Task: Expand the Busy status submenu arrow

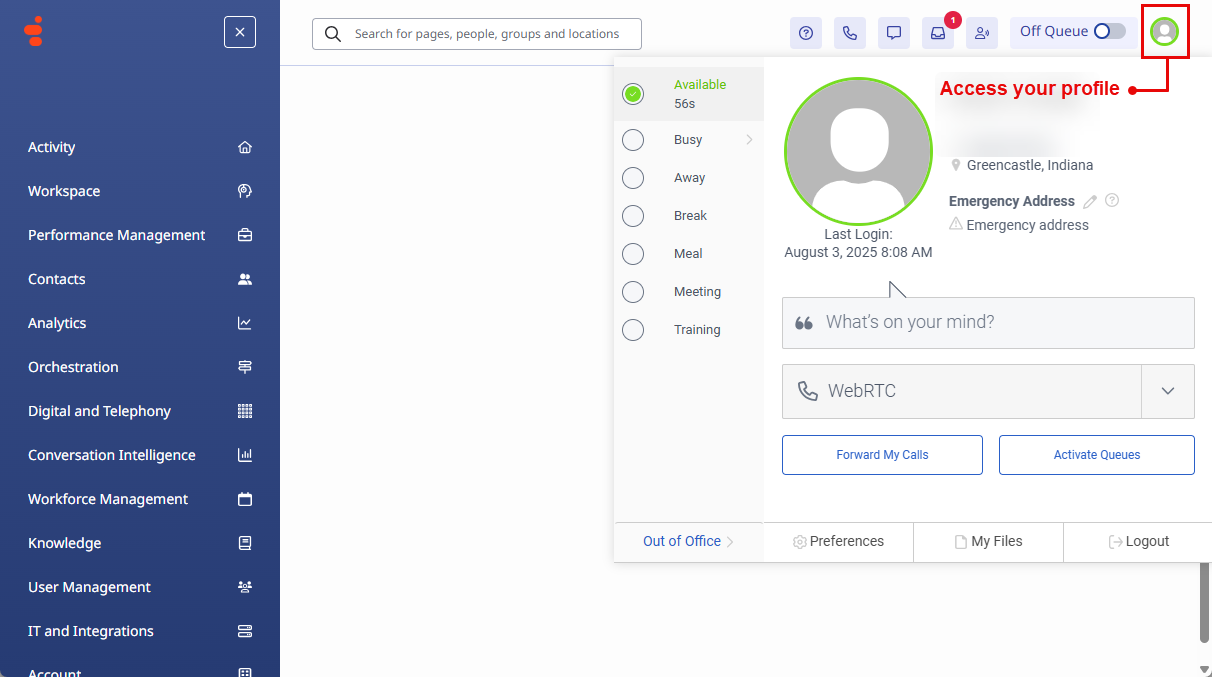Action: tap(749, 140)
